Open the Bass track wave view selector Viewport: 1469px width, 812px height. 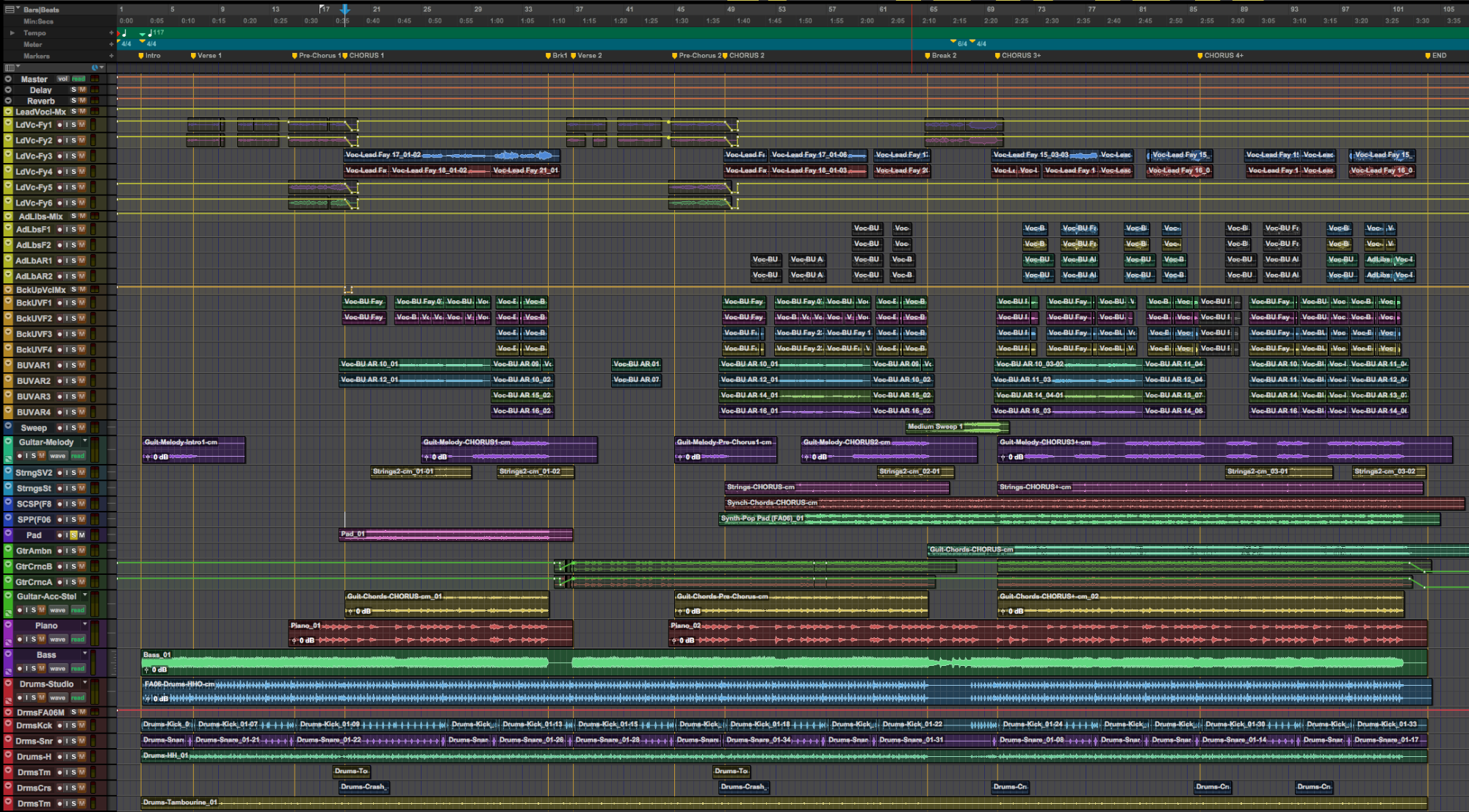(x=58, y=669)
